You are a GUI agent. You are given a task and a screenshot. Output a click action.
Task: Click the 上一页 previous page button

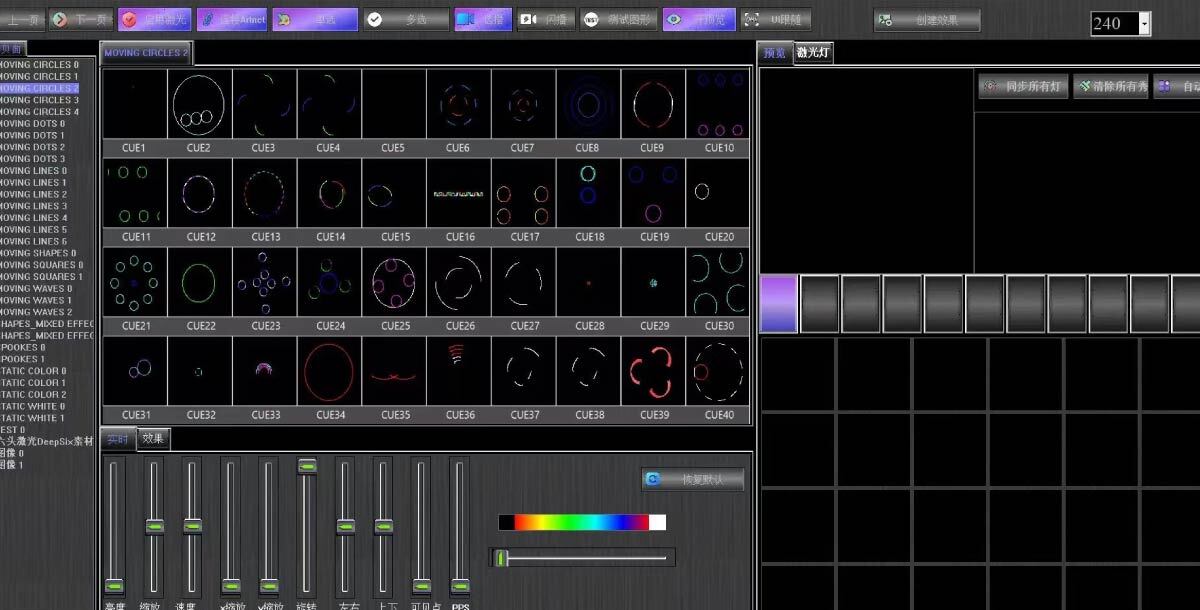point(21,20)
